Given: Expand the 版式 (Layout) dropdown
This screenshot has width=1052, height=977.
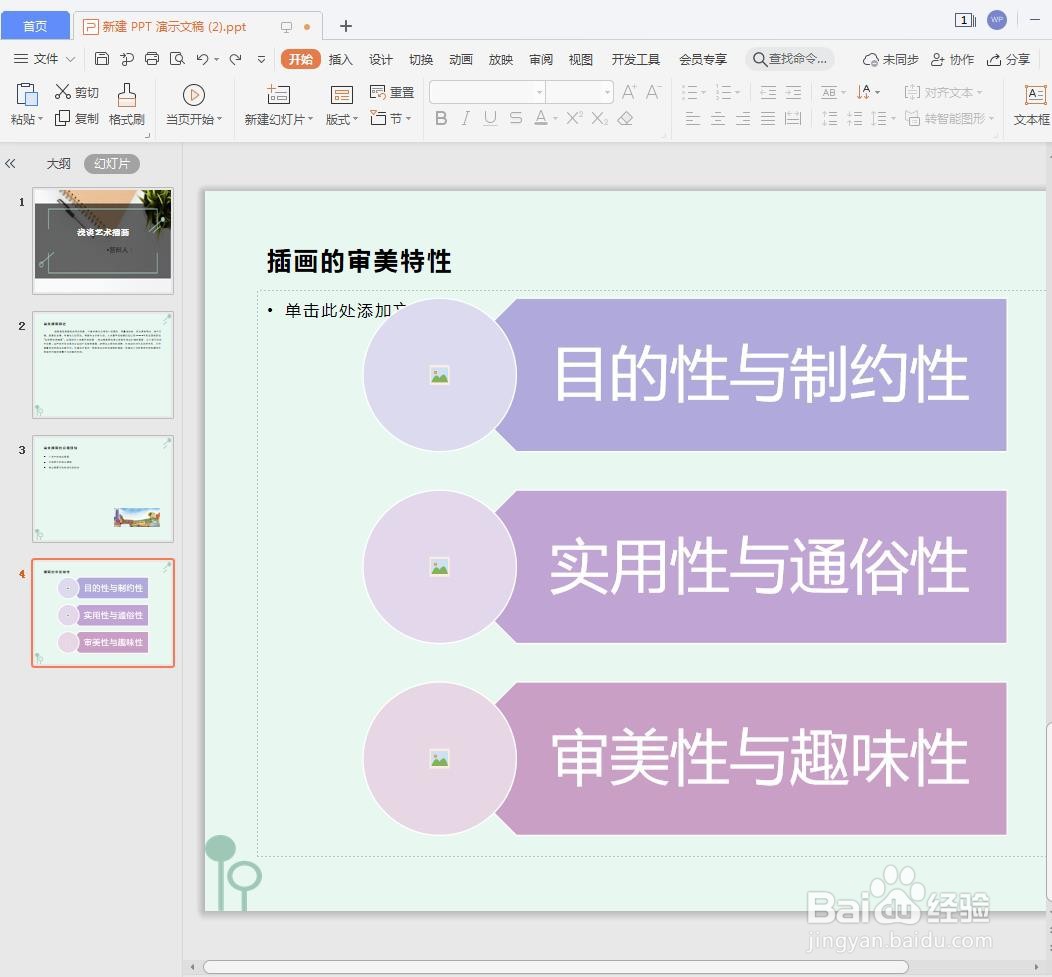Looking at the screenshot, I should pyautogui.click(x=340, y=118).
